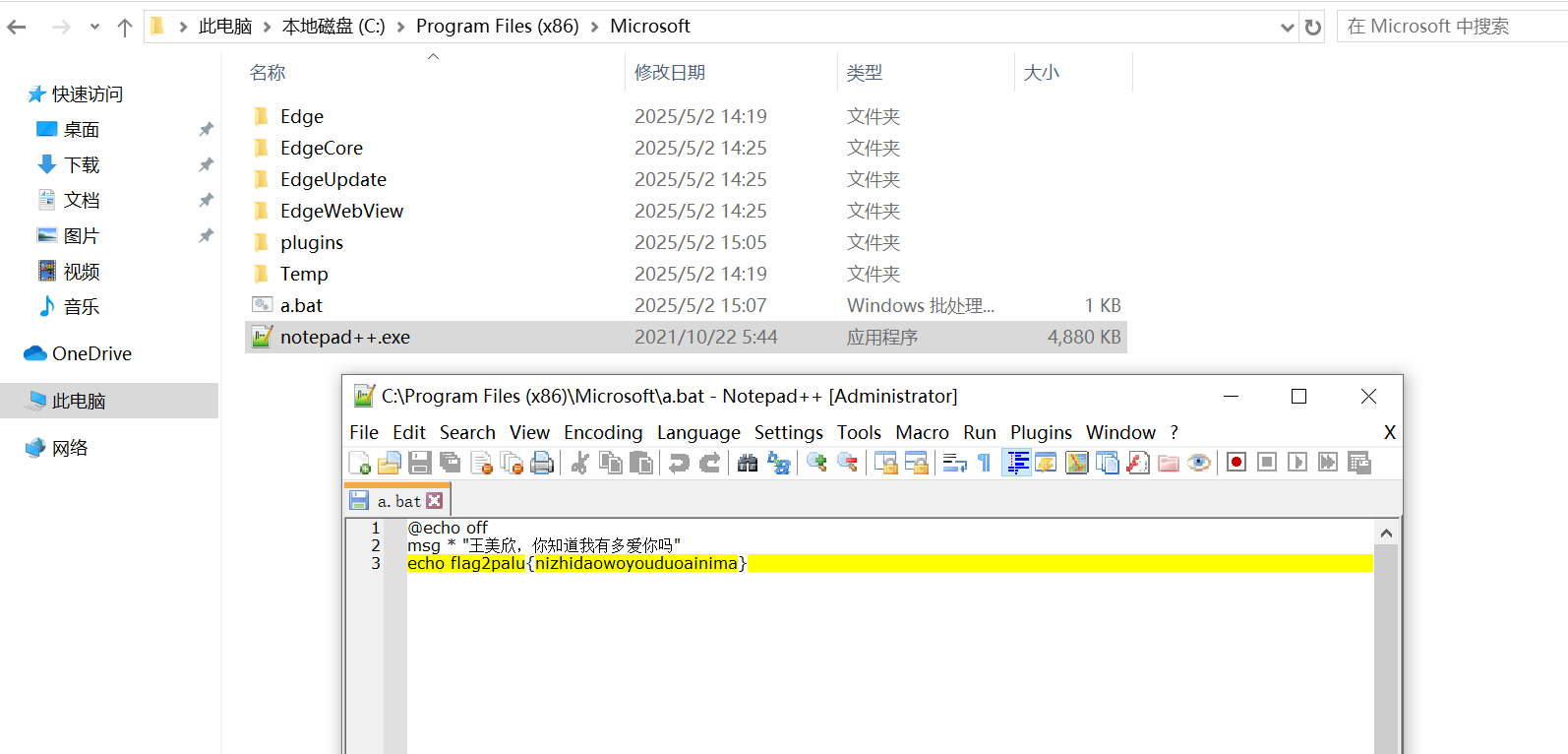The width and height of the screenshot is (1568, 754).
Task: Close all documents toolbar icon
Action: pyautogui.click(x=512, y=463)
